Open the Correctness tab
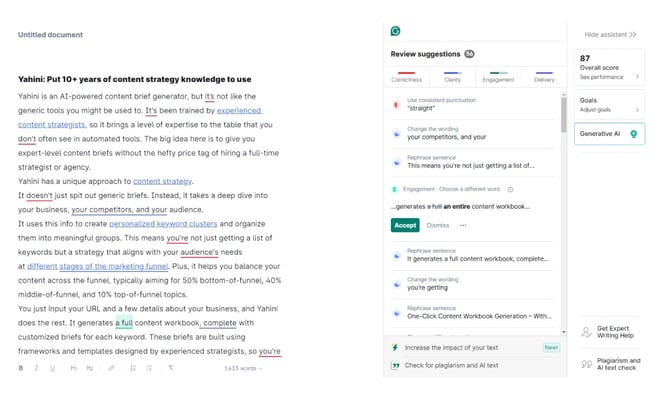 pos(406,77)
